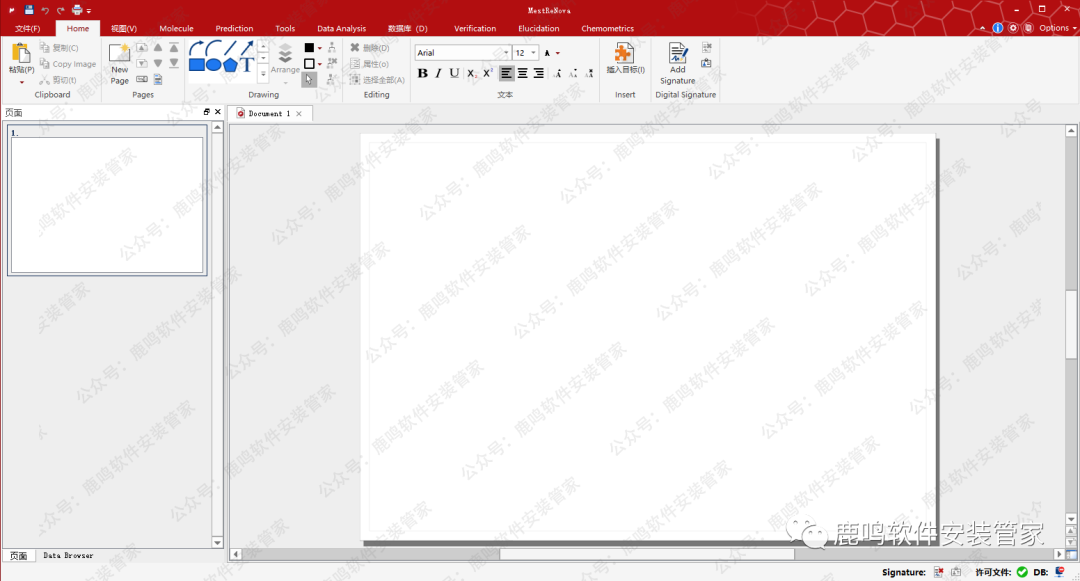Click the 插入目标 insert object icon
Screen dimensions: 1080x581
tap(625, 56)
